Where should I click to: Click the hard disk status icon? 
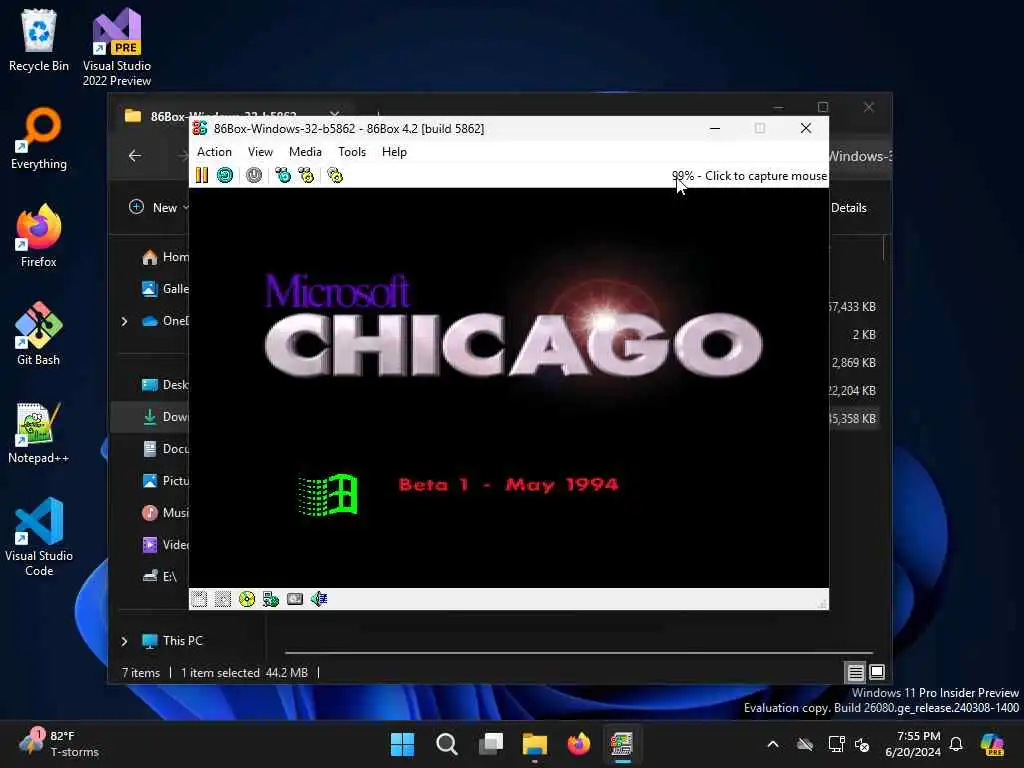pyautogui.click(x=295, y=599)
